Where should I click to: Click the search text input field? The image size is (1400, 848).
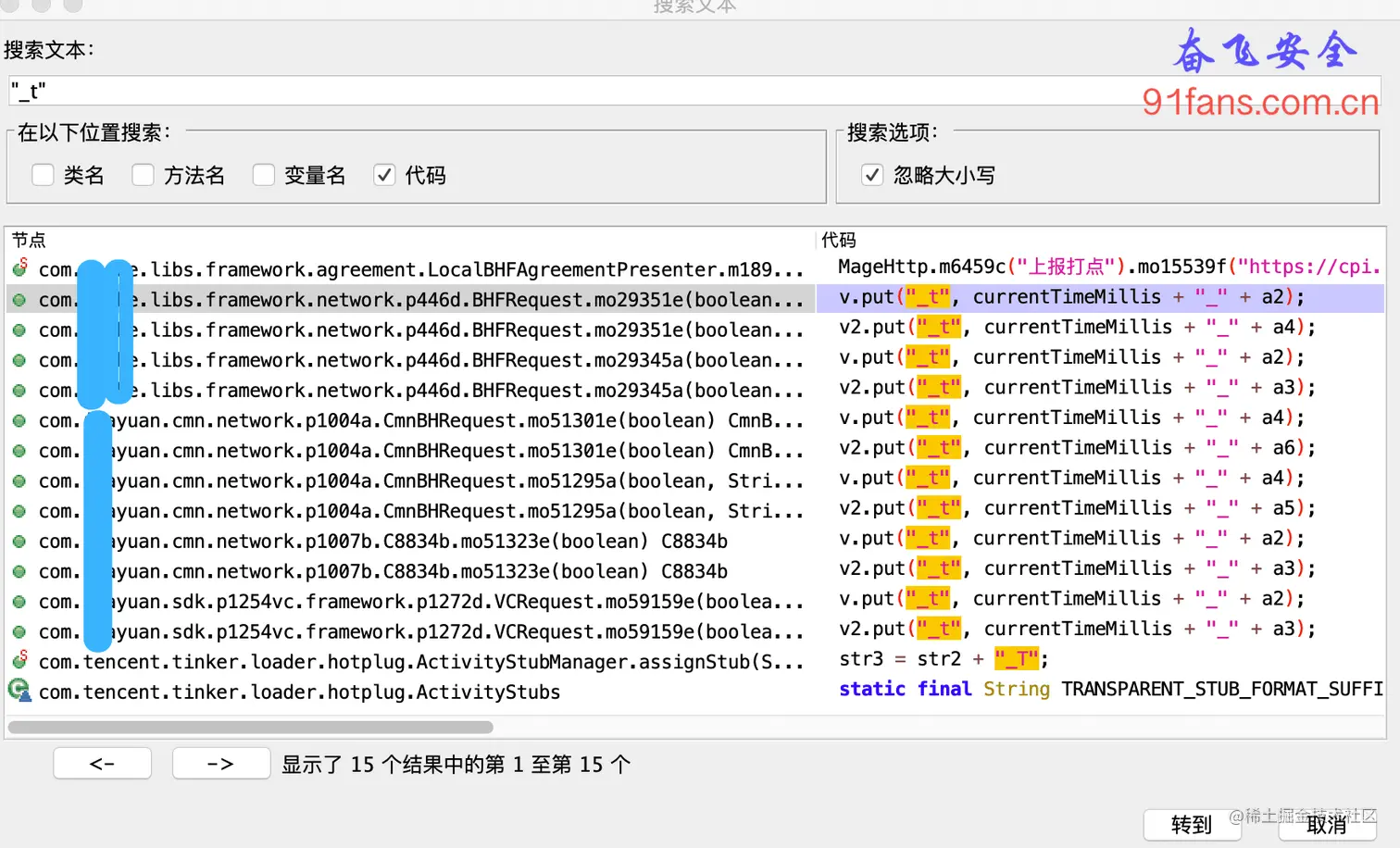click(x=694, y=91)
